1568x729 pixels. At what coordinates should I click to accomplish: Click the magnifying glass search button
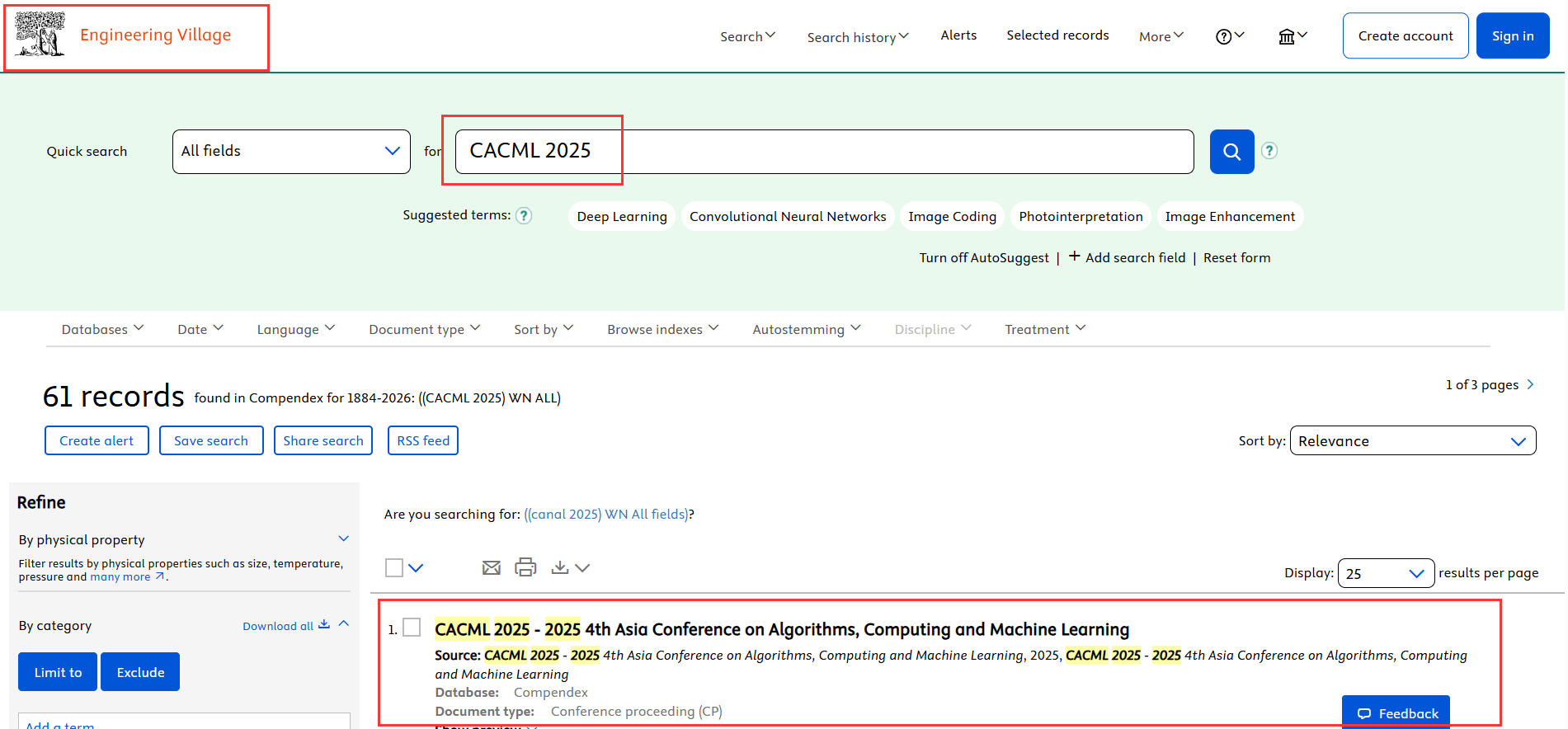point(1231,152)
